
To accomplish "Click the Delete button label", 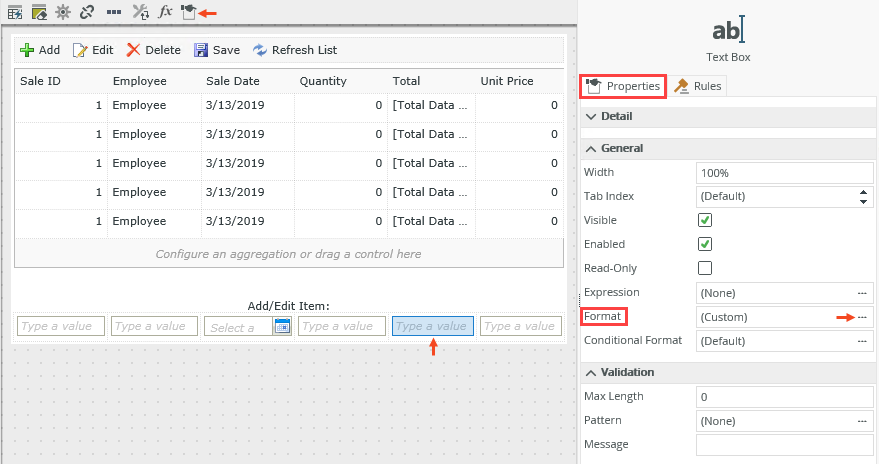I will point(163,50).
